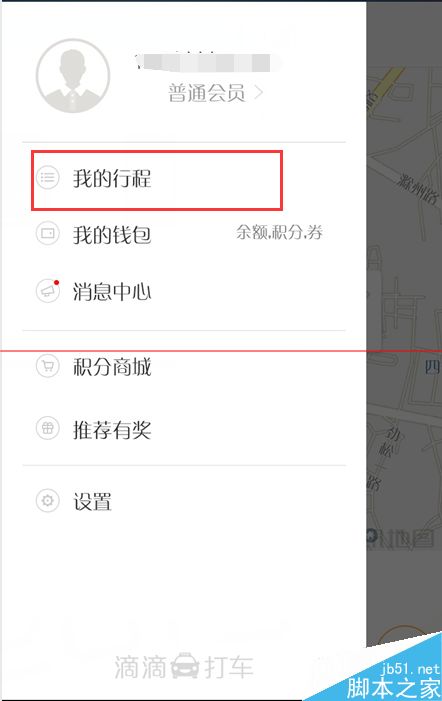Open the 我的行程 list icon
This screenshot has width=442, height=701.
pos(47,177)
